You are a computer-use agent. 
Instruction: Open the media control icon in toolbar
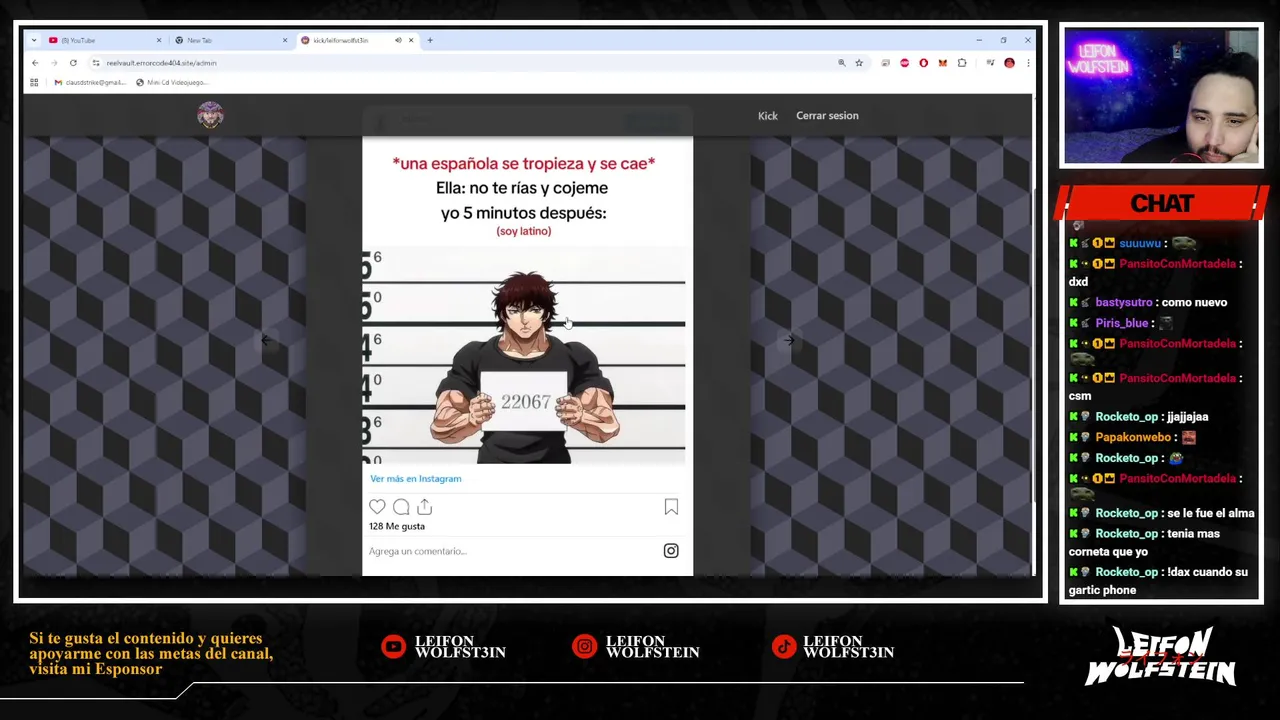point(990,63)
